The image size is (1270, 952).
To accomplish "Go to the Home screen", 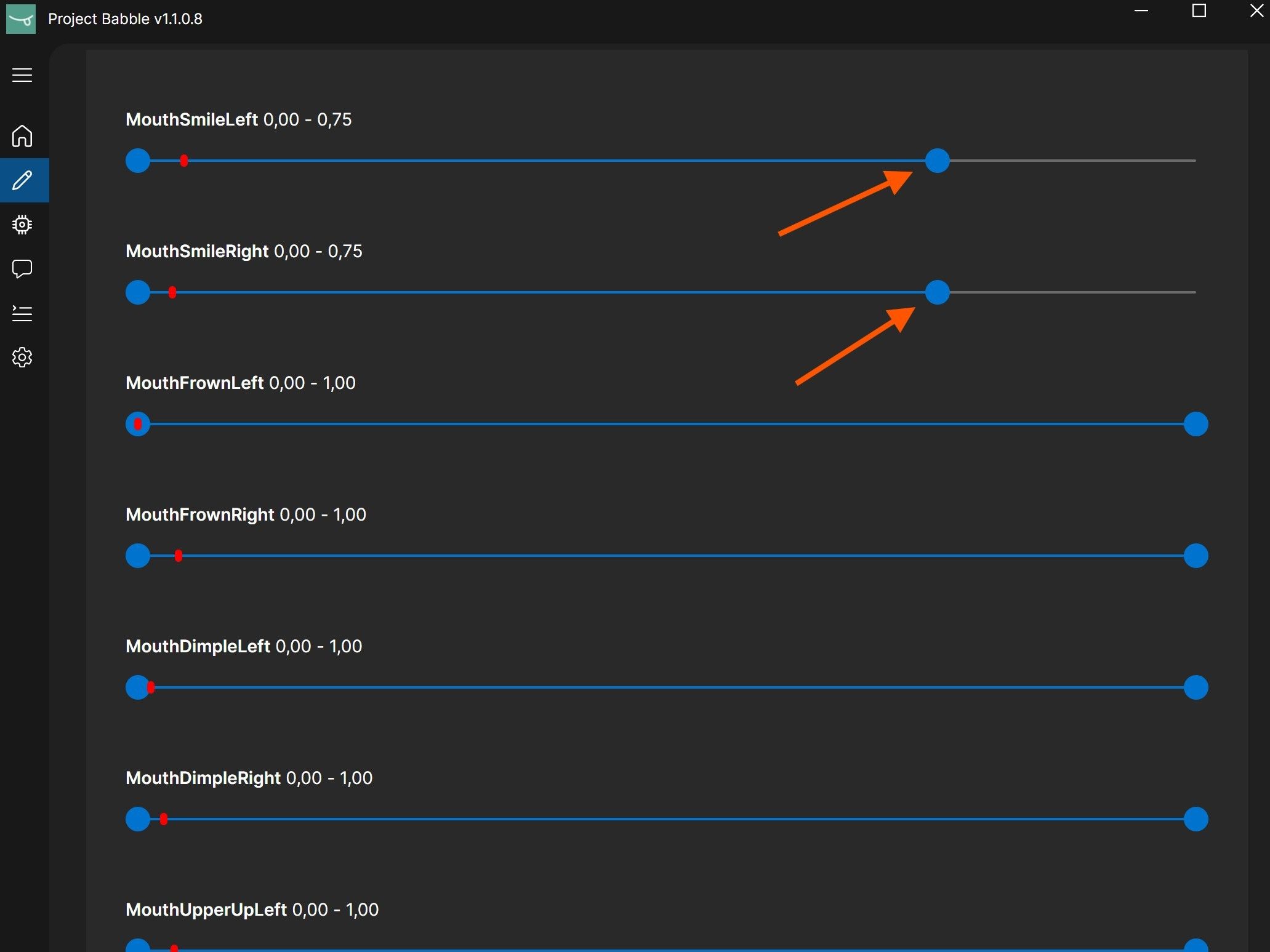I will (22, 136).
